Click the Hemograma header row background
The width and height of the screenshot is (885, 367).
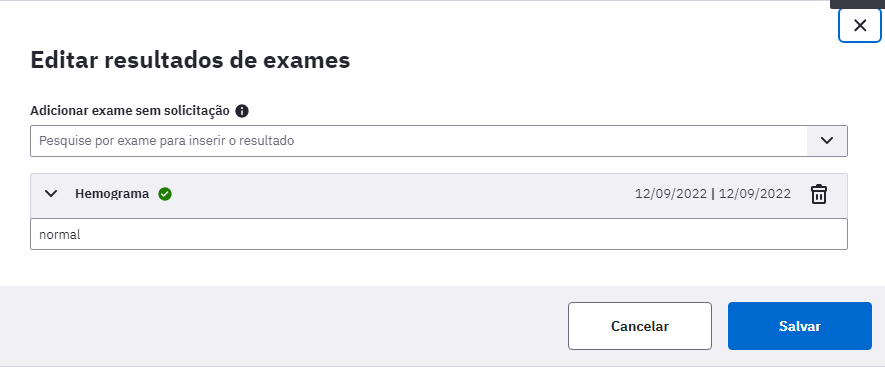point(395,194)
